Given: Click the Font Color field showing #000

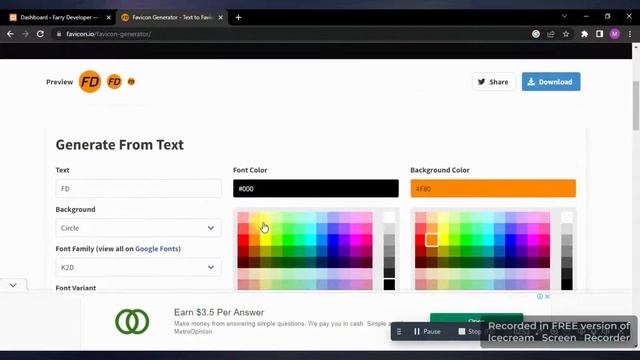Looking at the screenshot, I should [316, 189].
